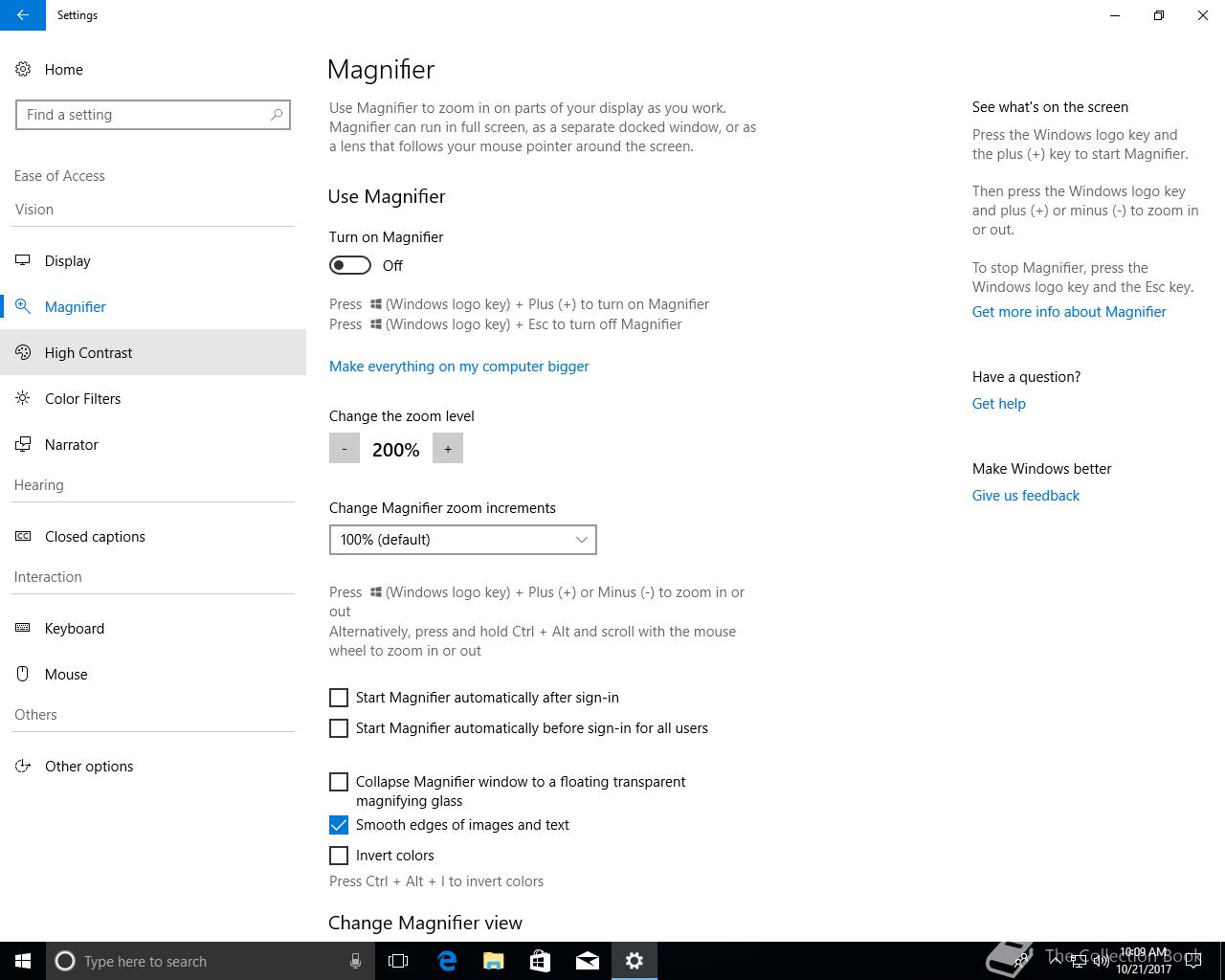Click the volume speaker icon in tray
The width and height of the screenshot is (1225, 980).
[1102, 961]
